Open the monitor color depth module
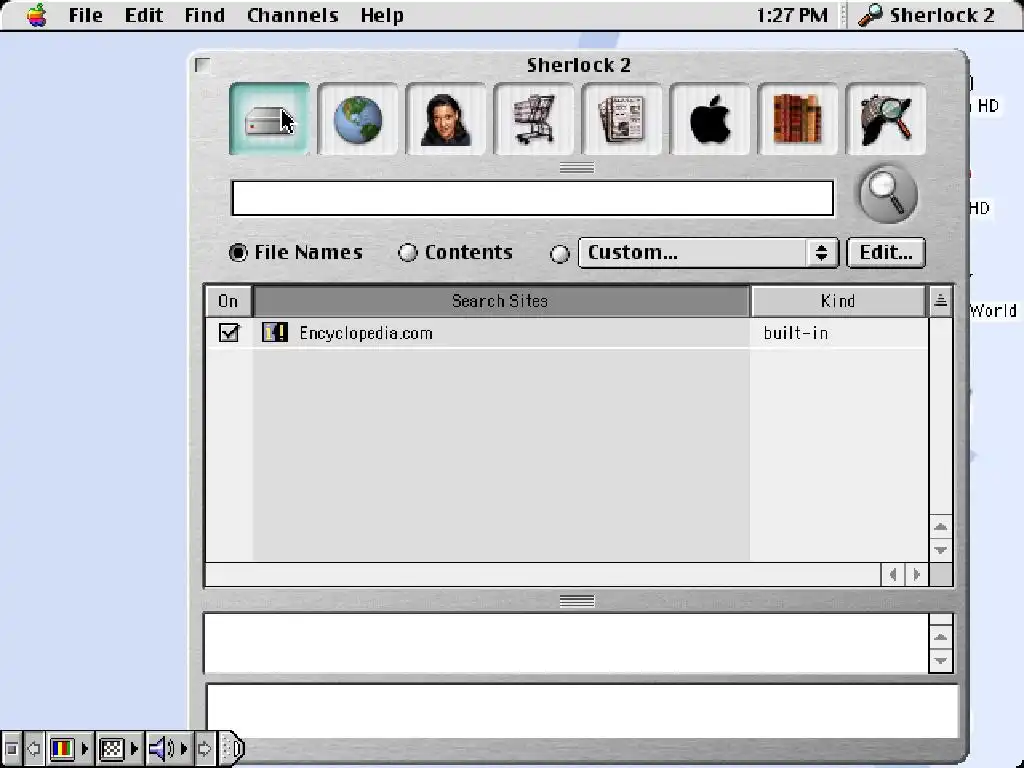The height and width of the screenshot is (768, 1024). [x=69, y=748]
